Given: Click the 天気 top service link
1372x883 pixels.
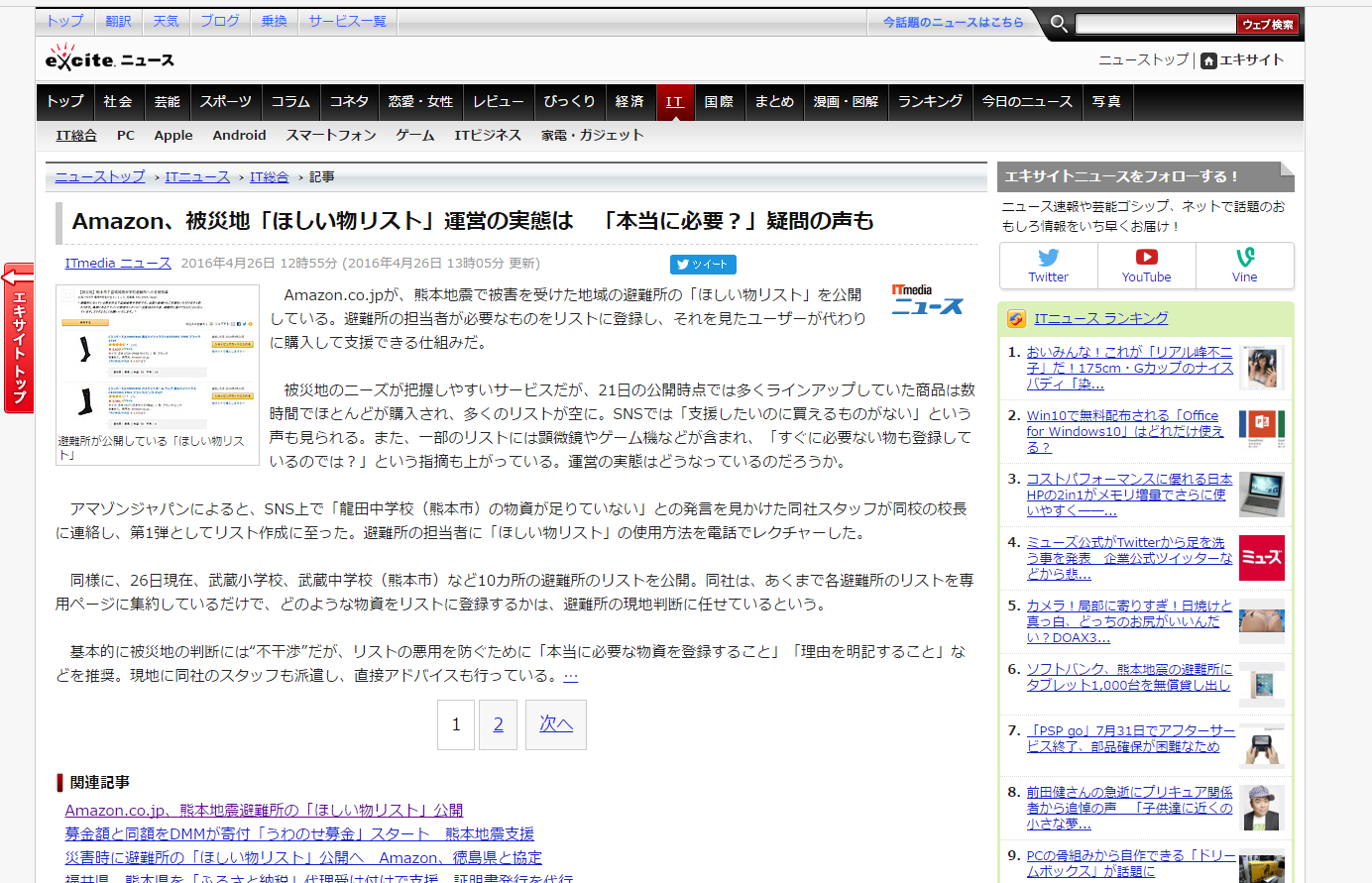Looking at the screenshot, I should tap(167, 21).
